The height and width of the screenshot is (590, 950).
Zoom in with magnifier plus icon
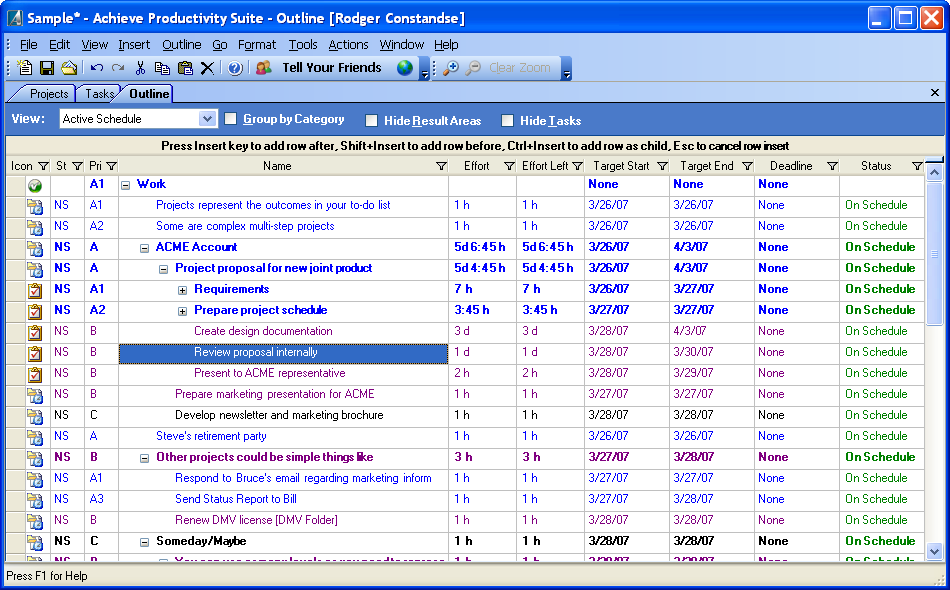pyautogui.click(x=450, y=68)
